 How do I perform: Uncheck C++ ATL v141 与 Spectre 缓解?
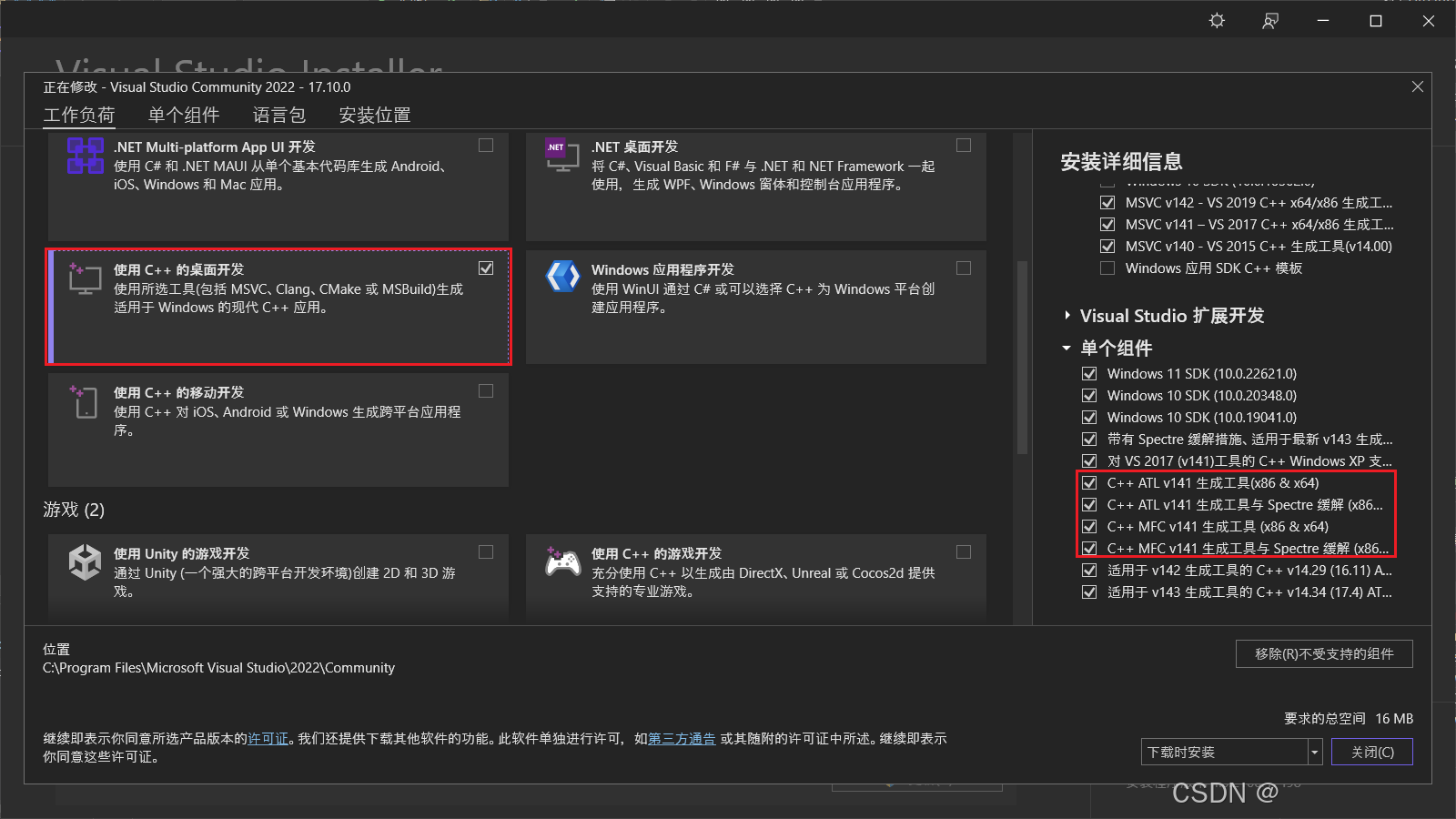(1089, 505)
